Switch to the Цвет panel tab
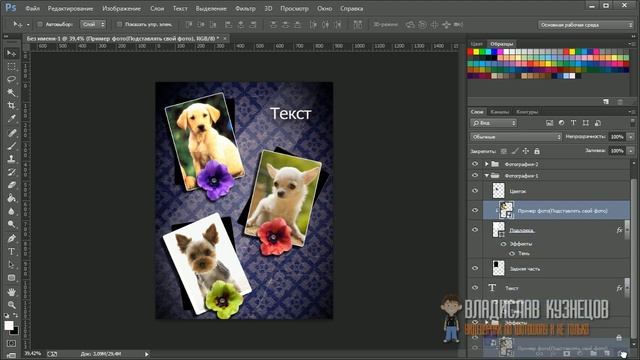Screen dimensions: 640x360 point(476,44)
